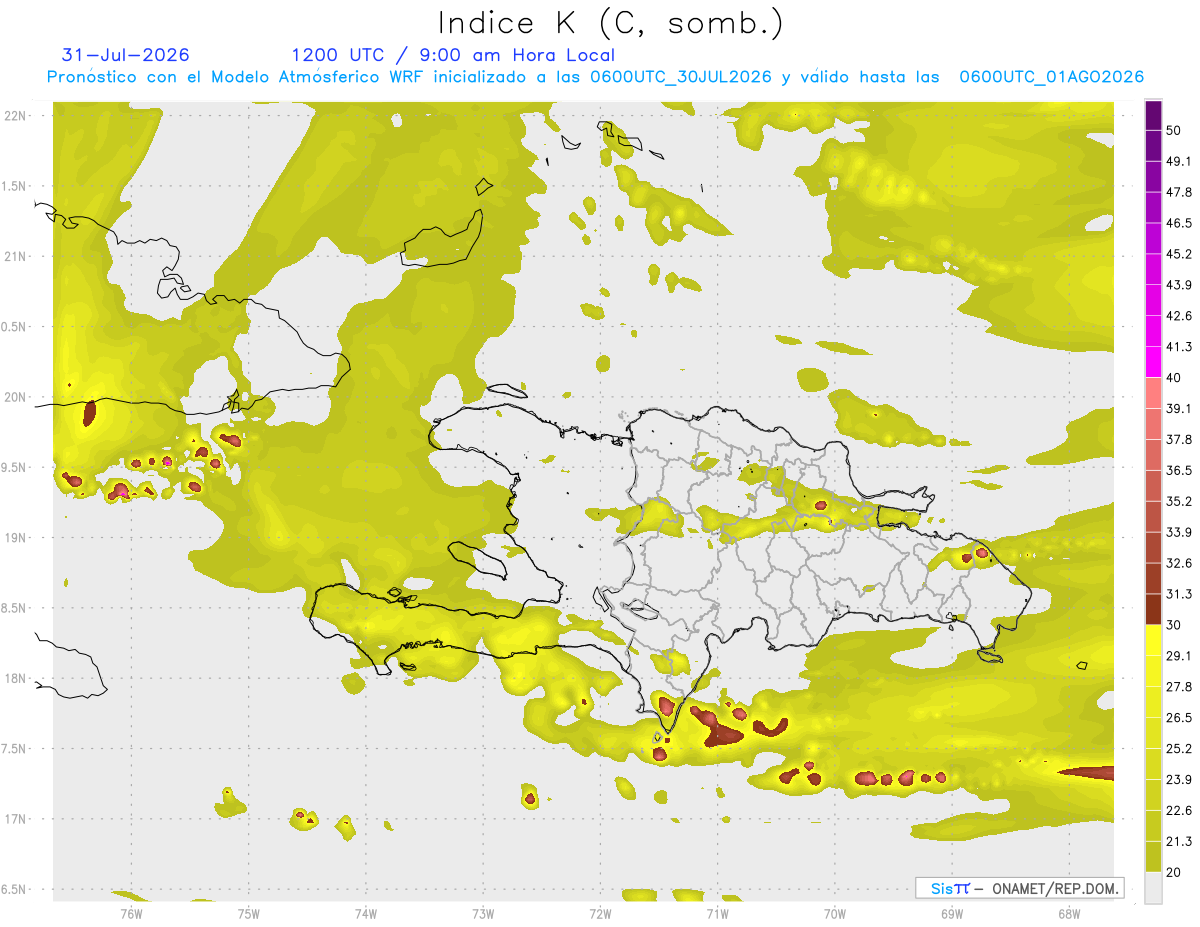Click the "21N" latitude label
Screen dimensions: 1200x927
(15, 256)
